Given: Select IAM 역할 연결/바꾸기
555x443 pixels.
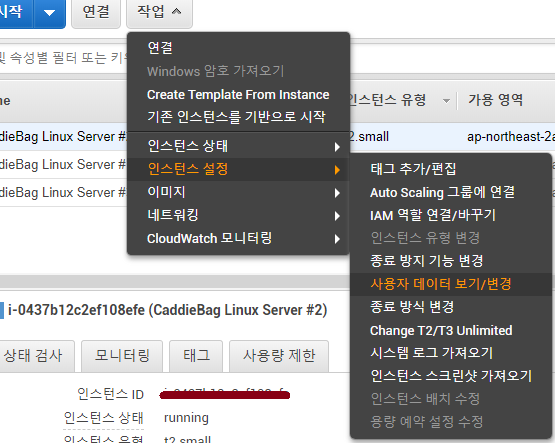Looking at the screenshot, I should [451, 215].
